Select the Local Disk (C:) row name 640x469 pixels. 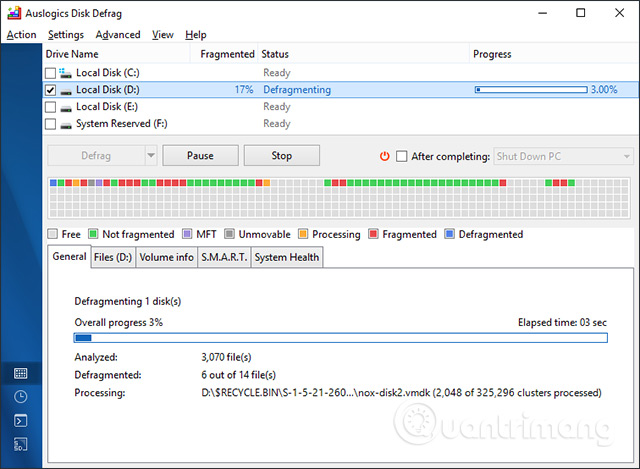click(x=108, y=73)
